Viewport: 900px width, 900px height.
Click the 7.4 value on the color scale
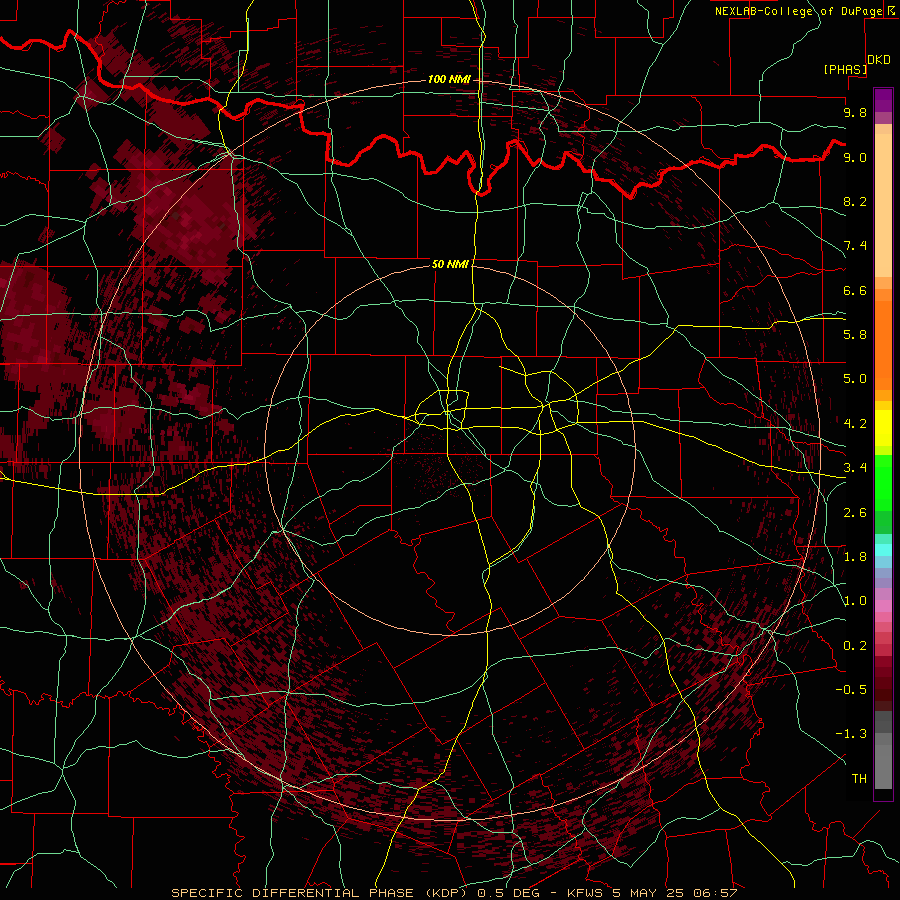pos(855,246)
